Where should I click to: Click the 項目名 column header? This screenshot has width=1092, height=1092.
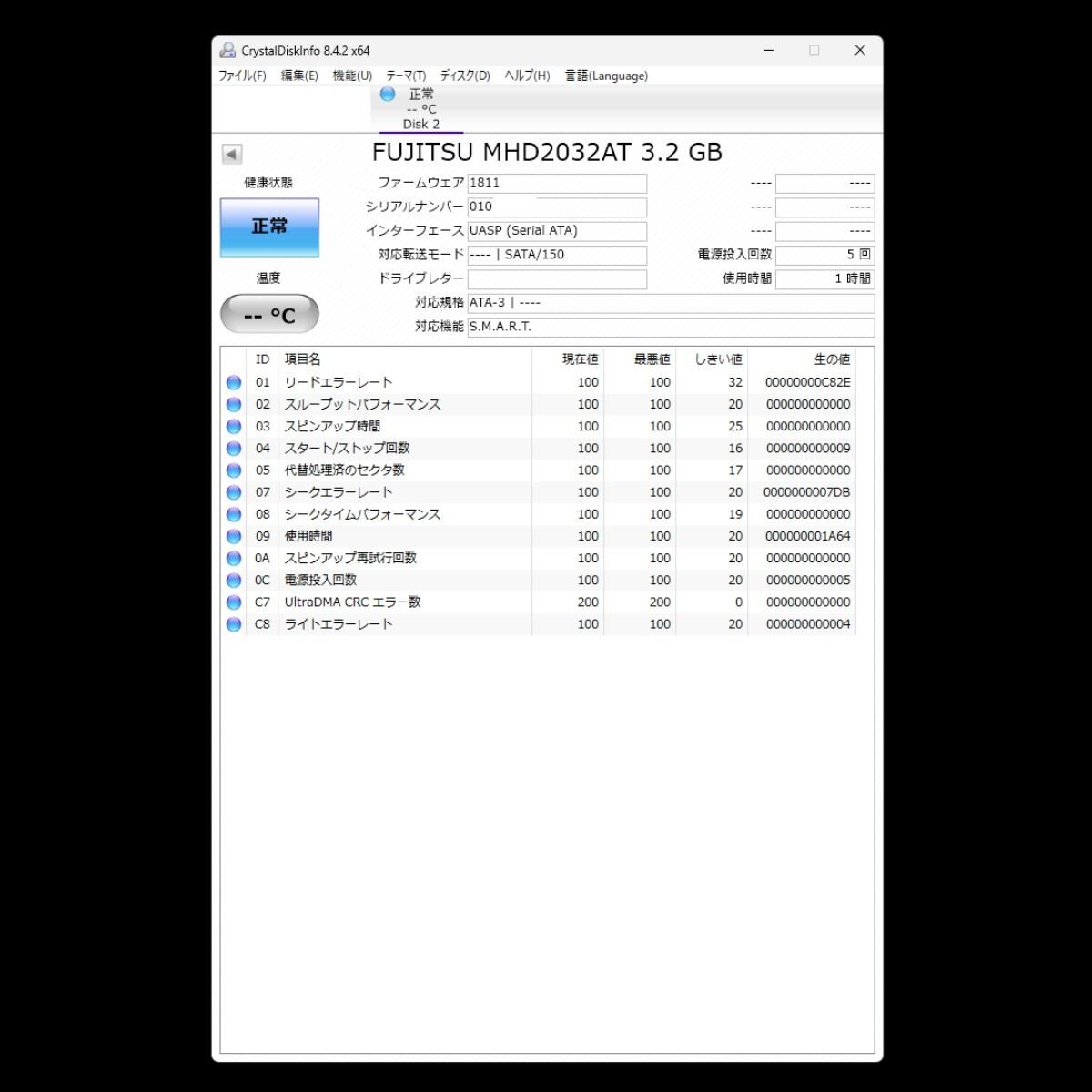pos(405,359)
